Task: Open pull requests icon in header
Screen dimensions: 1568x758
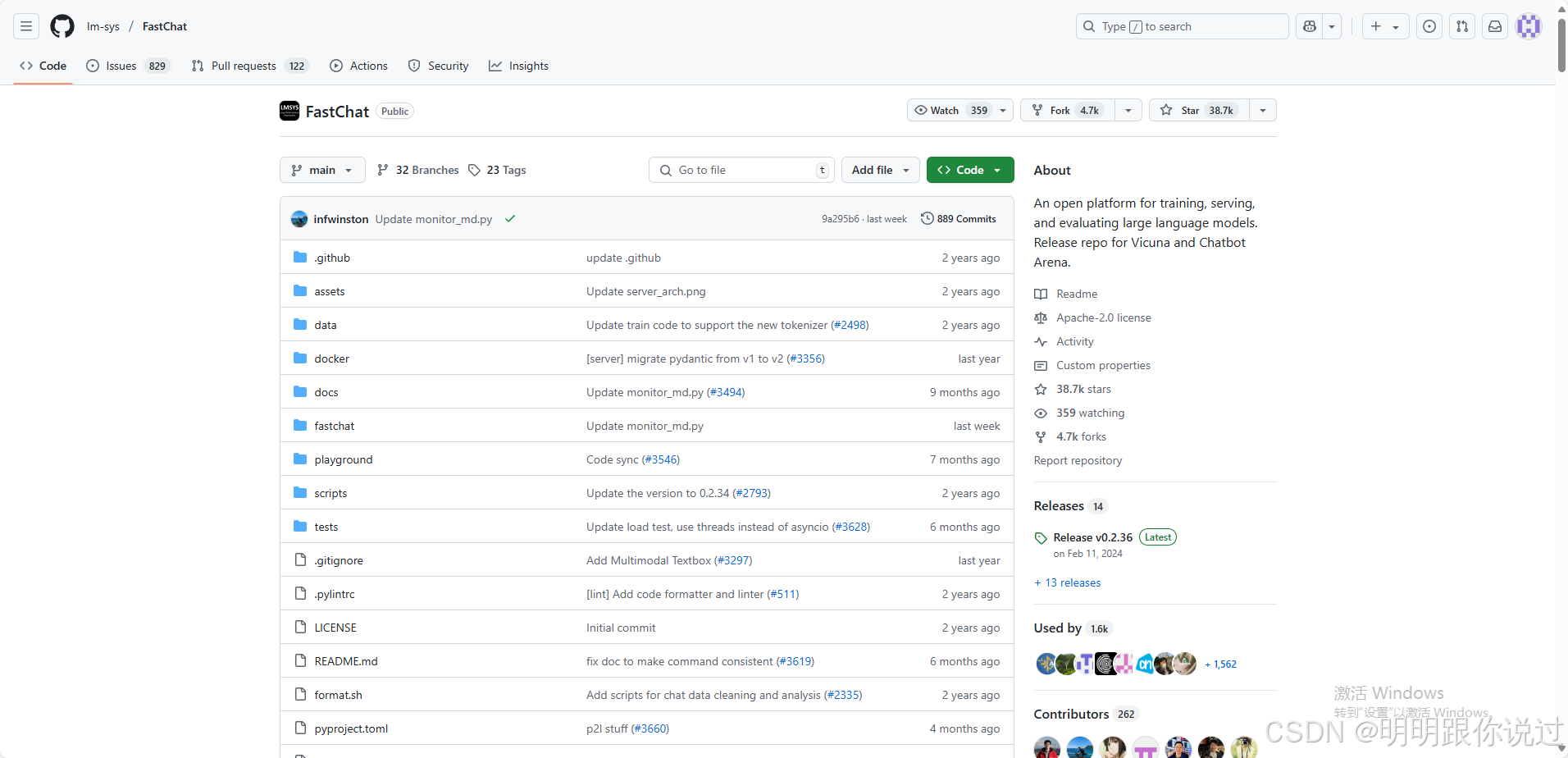Action: tap(1462, 26)
